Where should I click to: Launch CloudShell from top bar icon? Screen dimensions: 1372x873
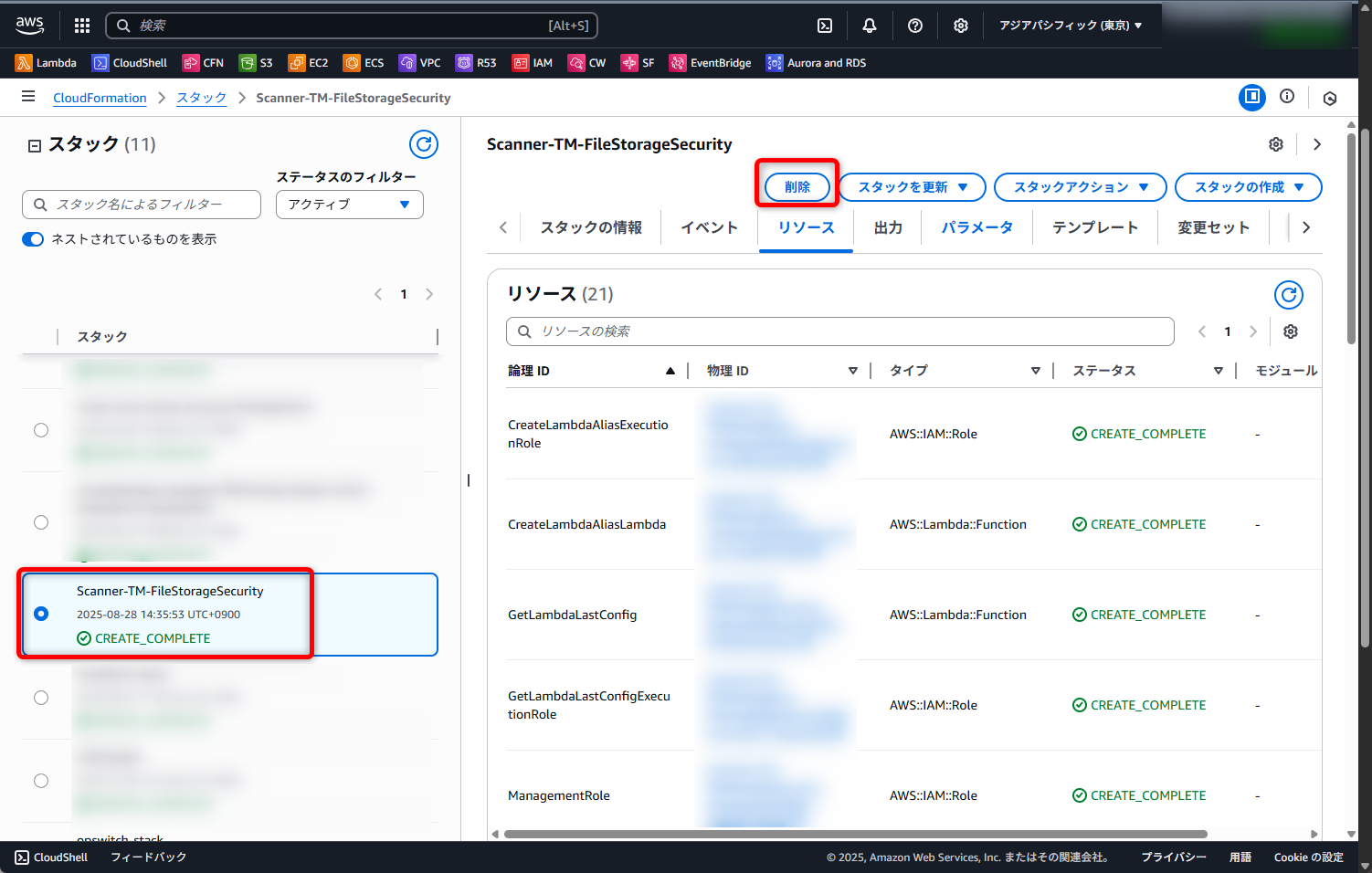tap(825, 26)
